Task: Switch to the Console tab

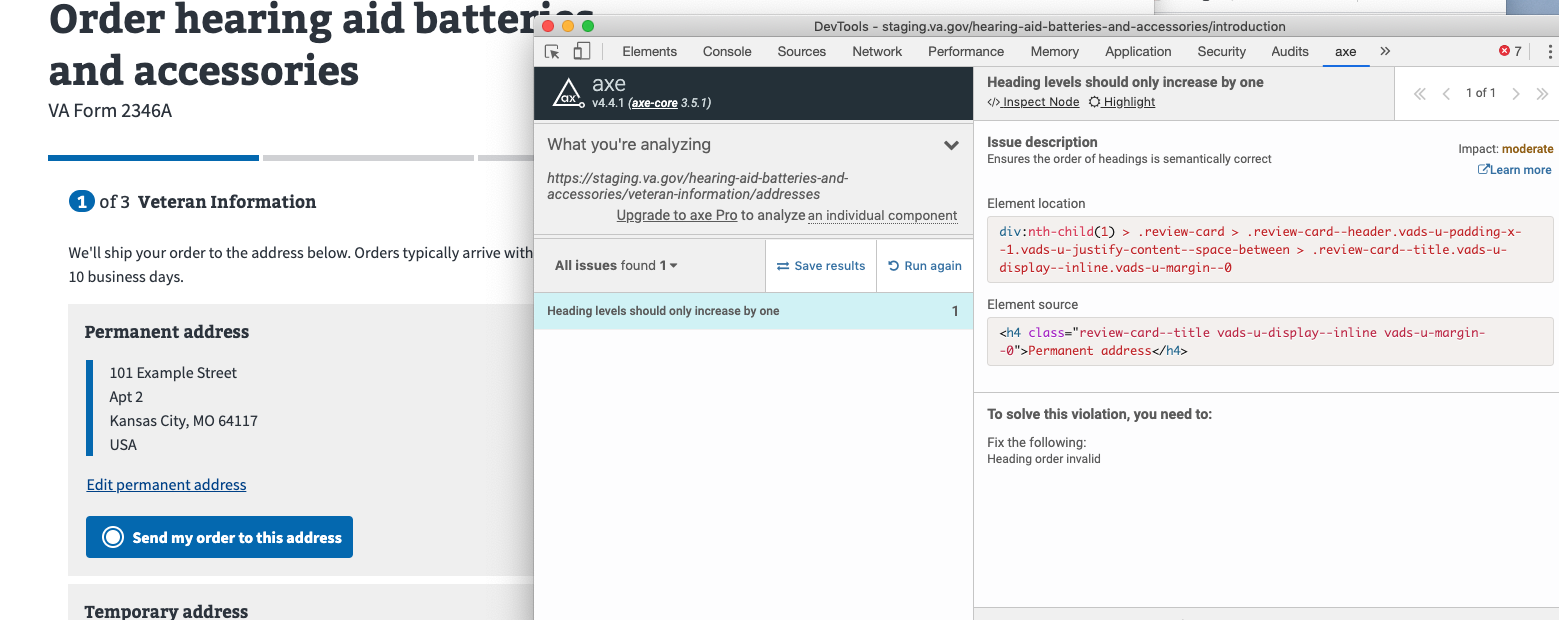Action: pos(727,51)
